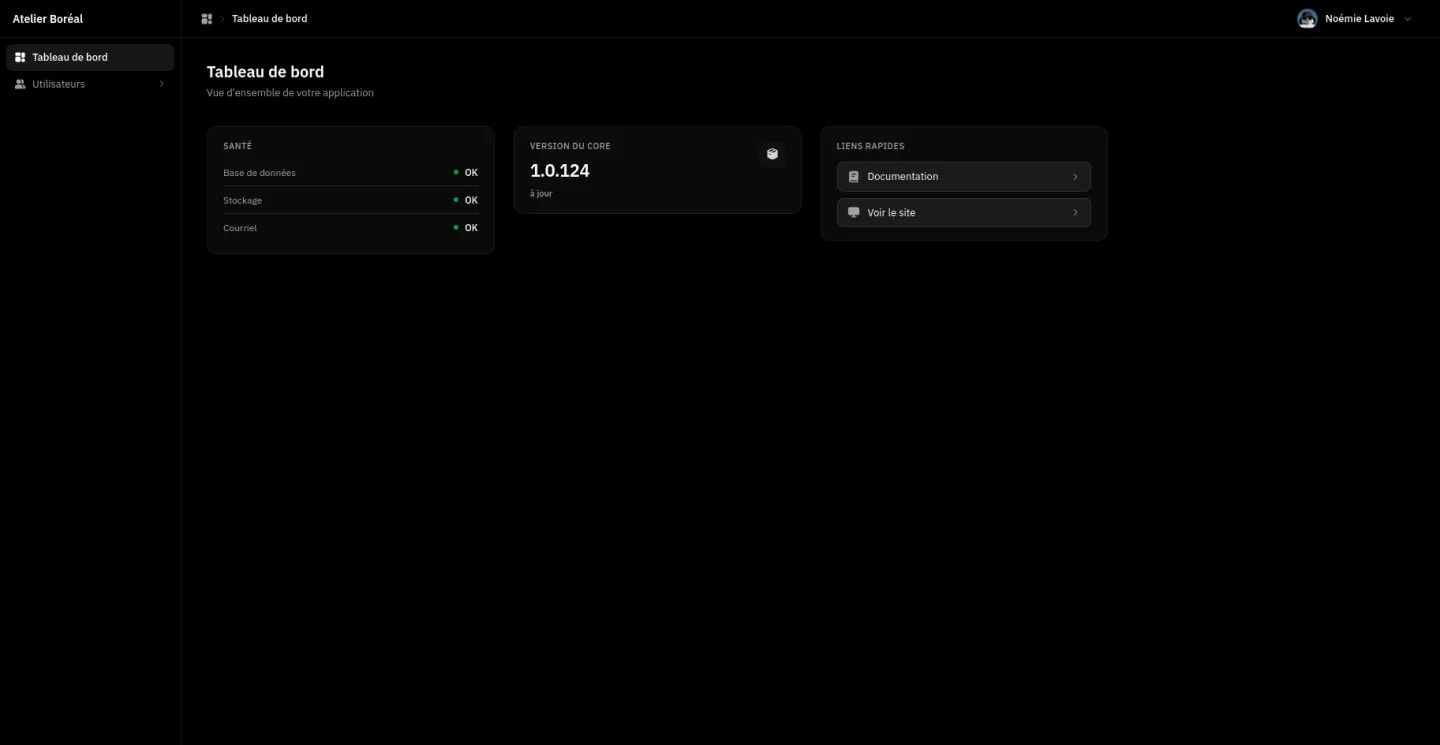Click the chevron on Voir le site
This screenshot has width=1440, height=745.
(x=1075, y=212)
